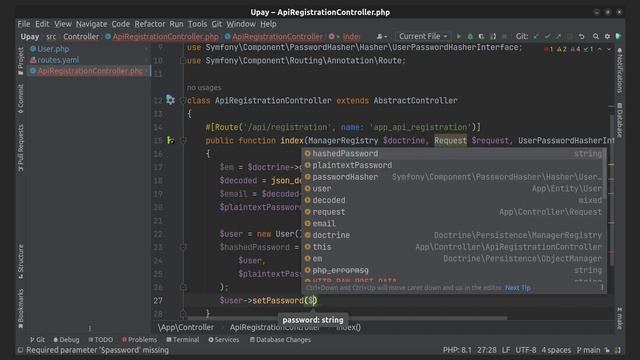Image resolution: width=640 pixels, height=360 pixels.
Task: Open 4 spaces indent selector
Action: [556, 350]
